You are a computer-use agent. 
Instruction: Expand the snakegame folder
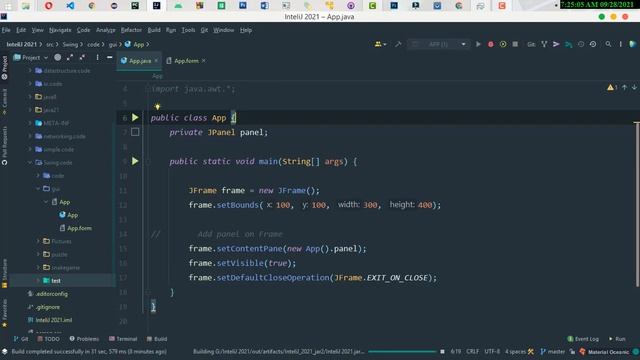(38, 267)
